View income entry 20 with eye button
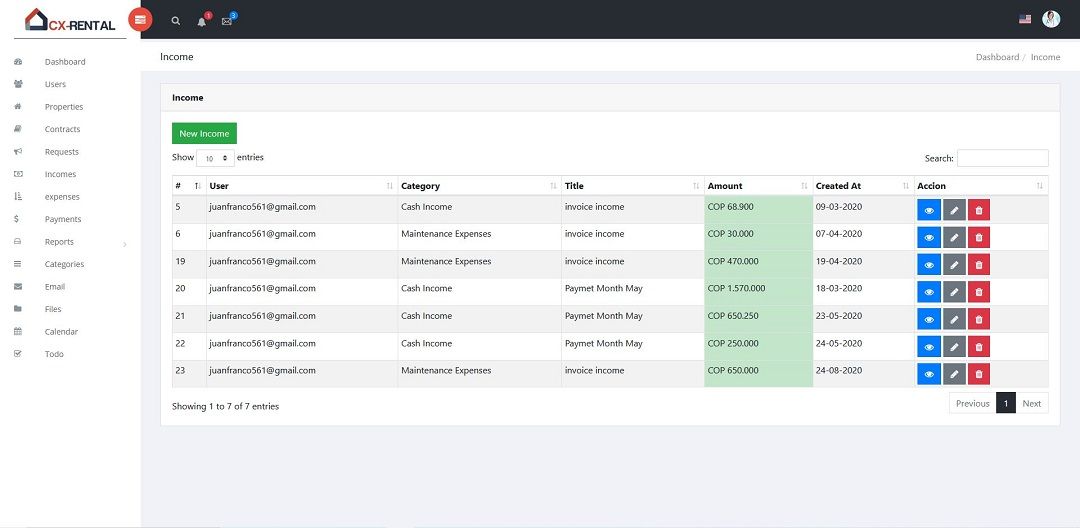 tap(929, 292)
